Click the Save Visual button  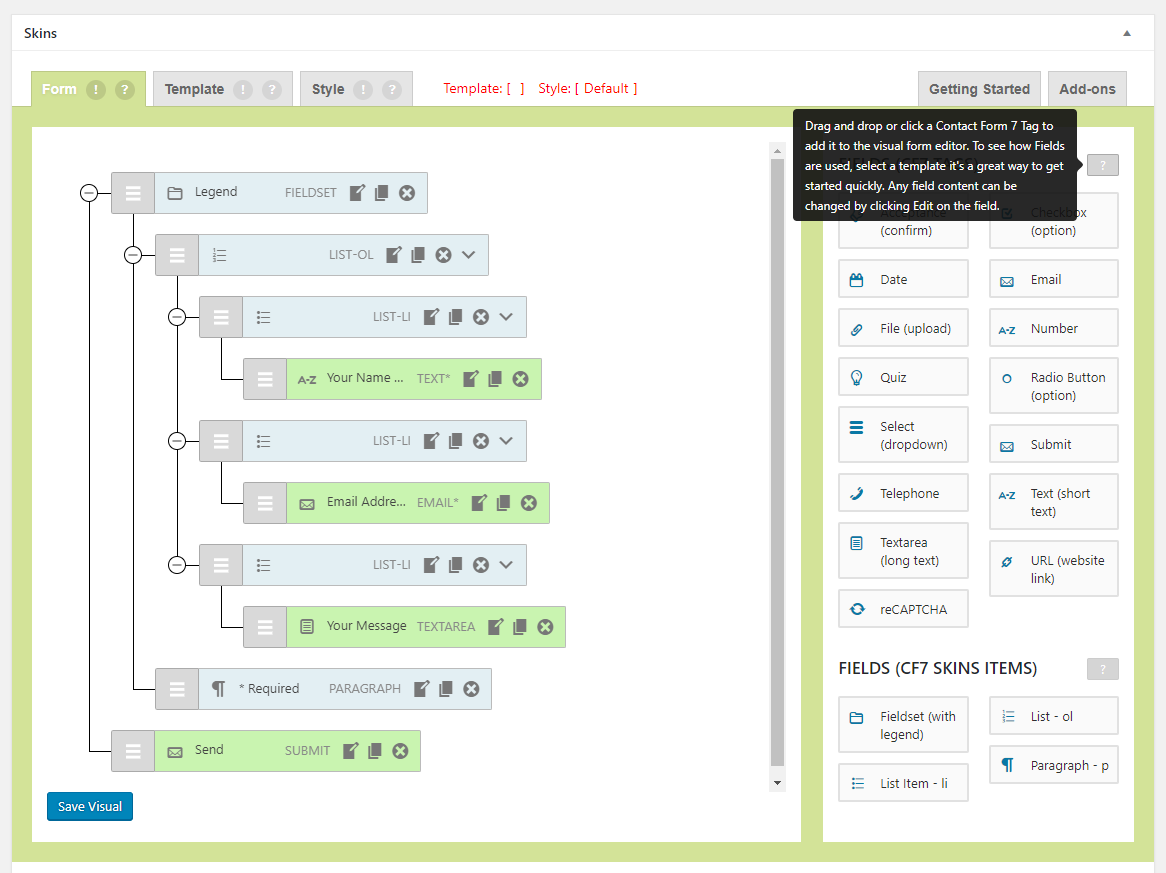click(x=90, y=806)
